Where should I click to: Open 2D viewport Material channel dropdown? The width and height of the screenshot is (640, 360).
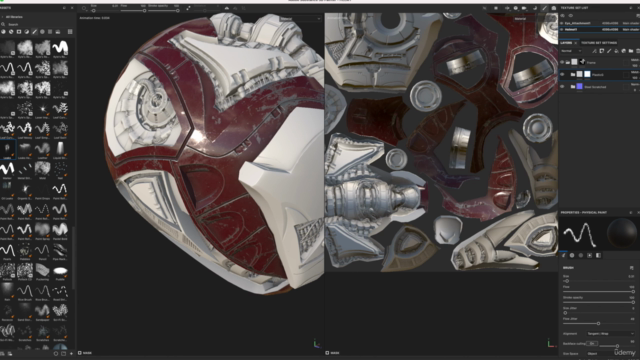coord(533,19)
